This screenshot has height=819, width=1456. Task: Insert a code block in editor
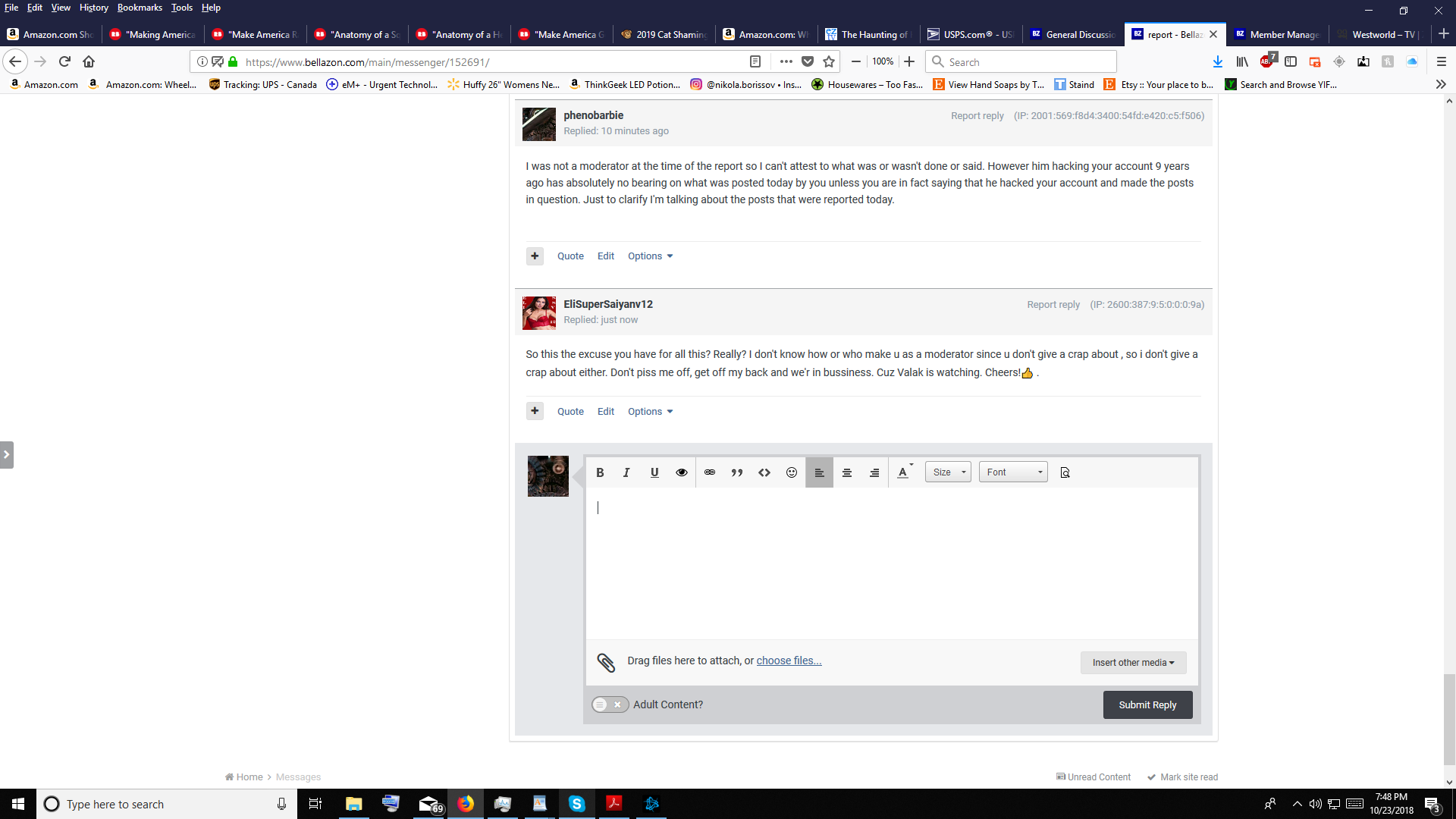(x=764, y=472)
